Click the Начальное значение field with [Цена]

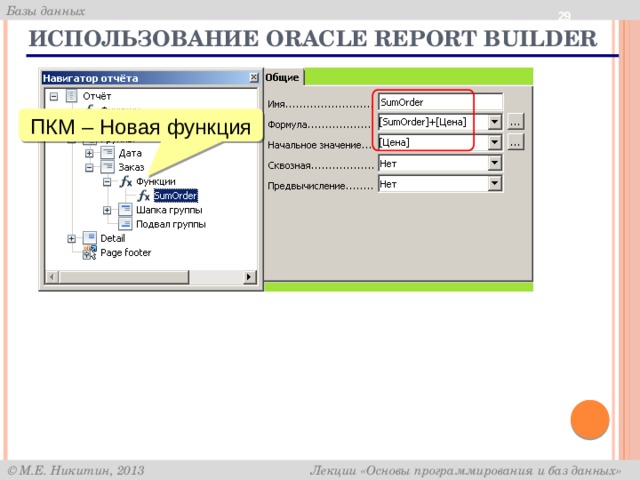pos(433,142)
